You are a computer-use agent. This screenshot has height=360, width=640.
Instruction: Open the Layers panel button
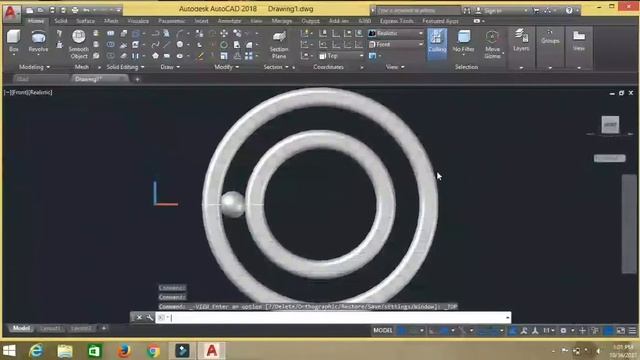click(x=521, y=40)
